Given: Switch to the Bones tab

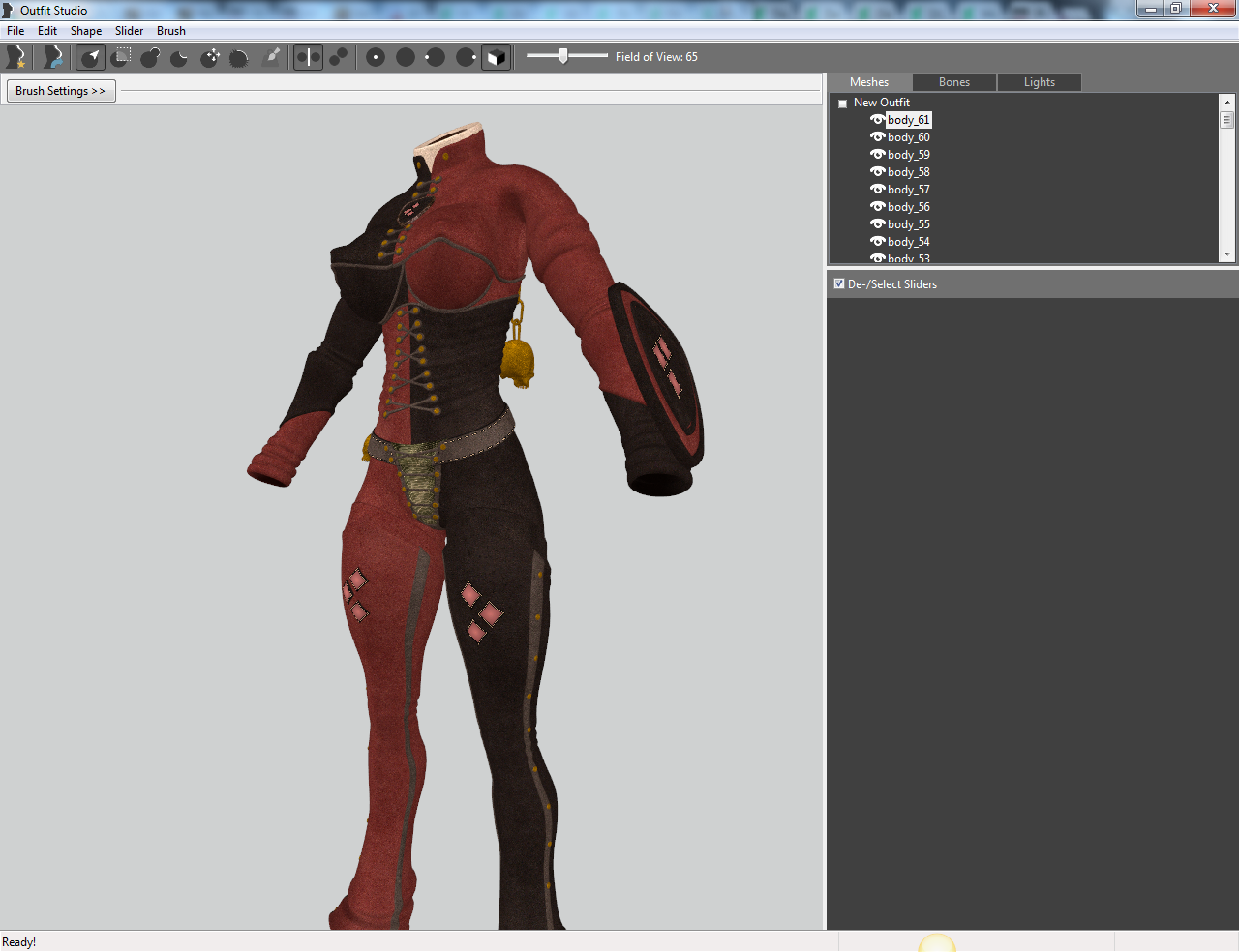Looking at the screenshot, I should coord(954,82).
